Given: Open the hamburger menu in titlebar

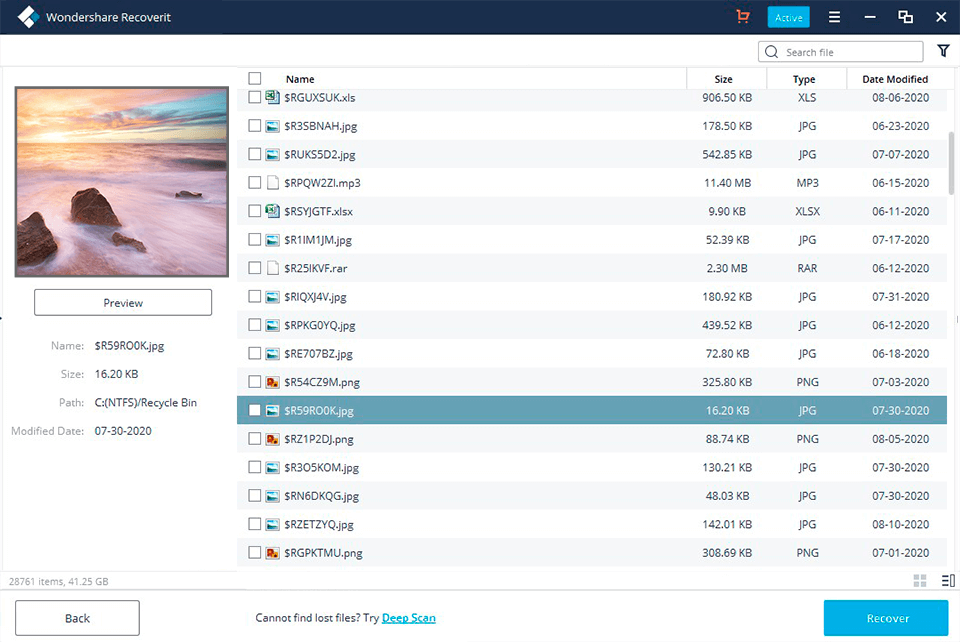Looking at the screenshot, I should pos(833,17).
